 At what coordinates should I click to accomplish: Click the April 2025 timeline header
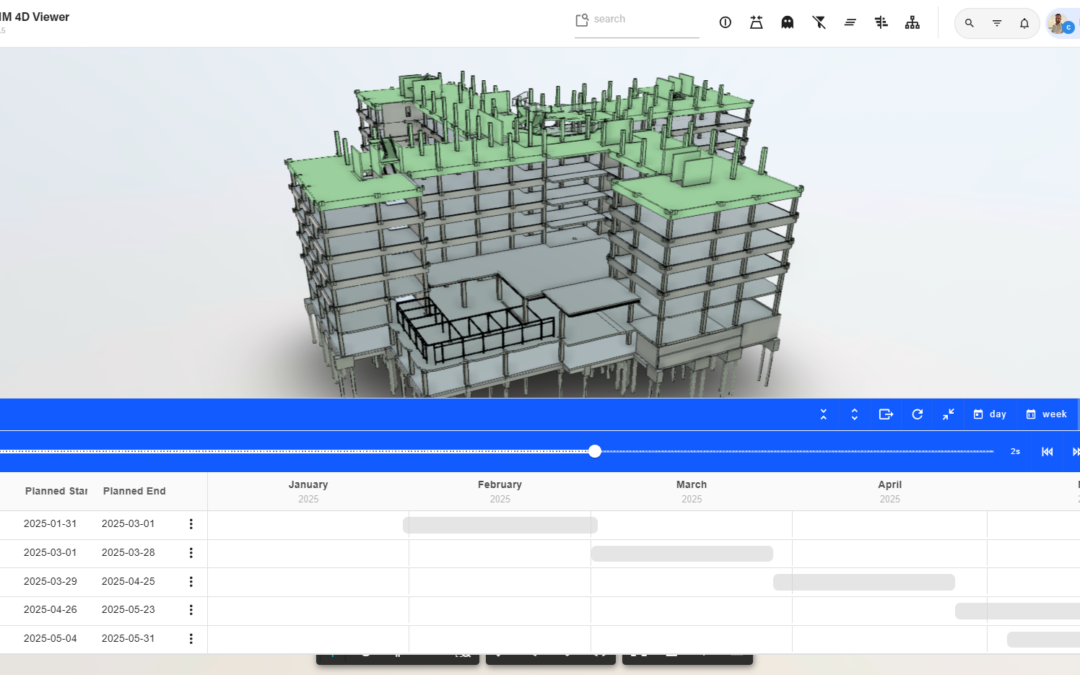point(890,491)
